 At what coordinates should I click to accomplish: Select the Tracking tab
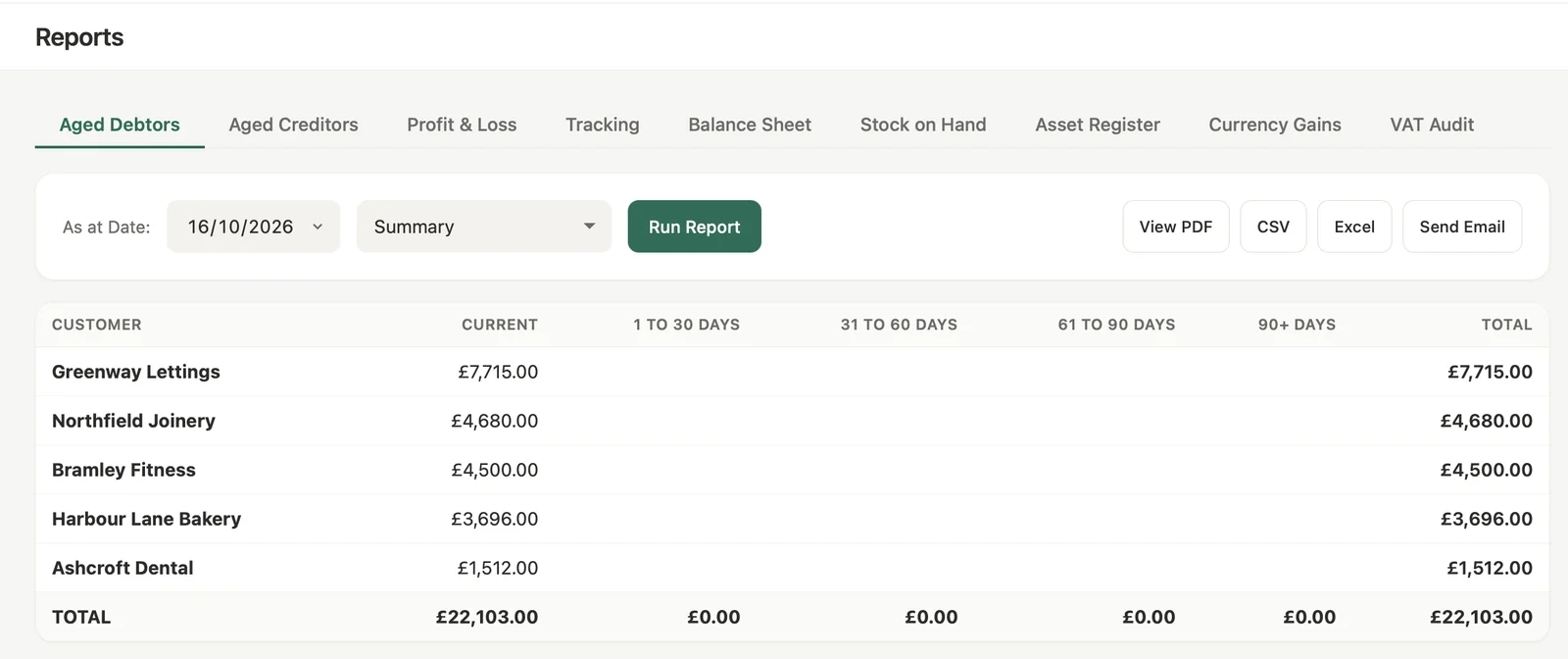[x=603, y=125]
